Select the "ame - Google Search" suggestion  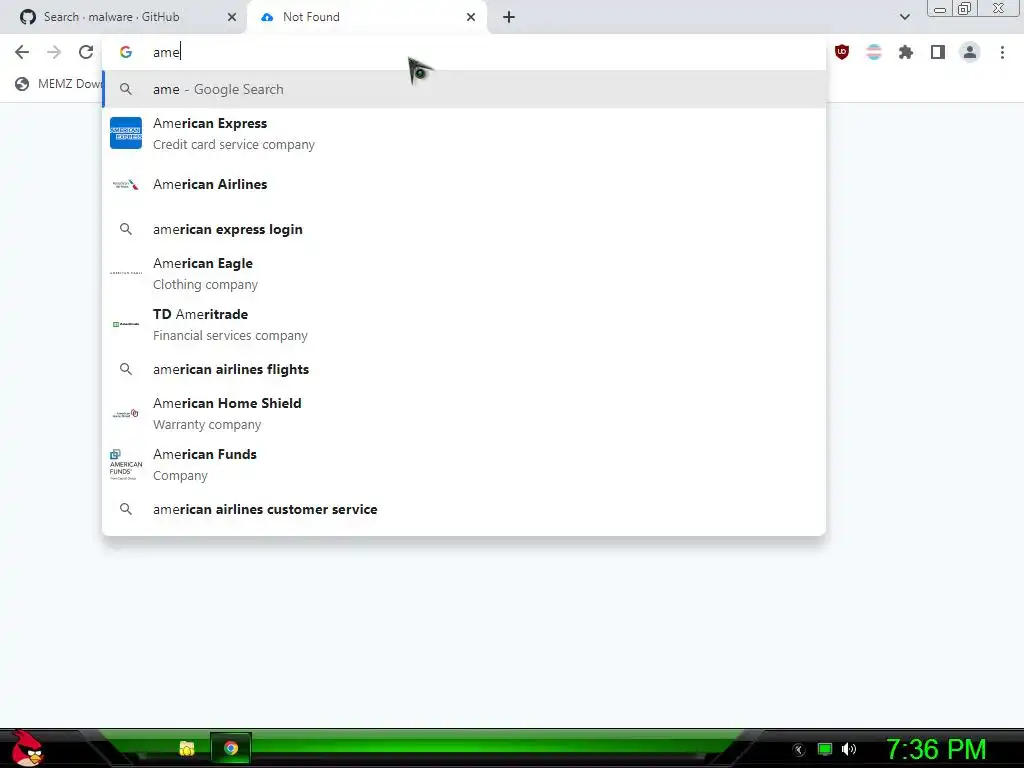click(464, 89)
